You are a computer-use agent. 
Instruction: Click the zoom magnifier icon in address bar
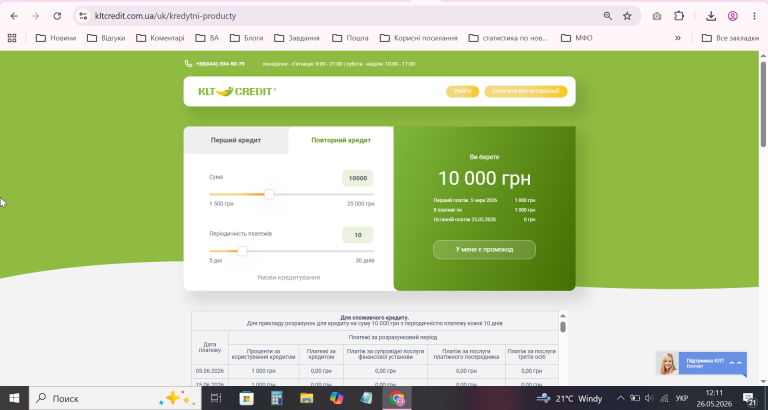(x=608, y=16)
